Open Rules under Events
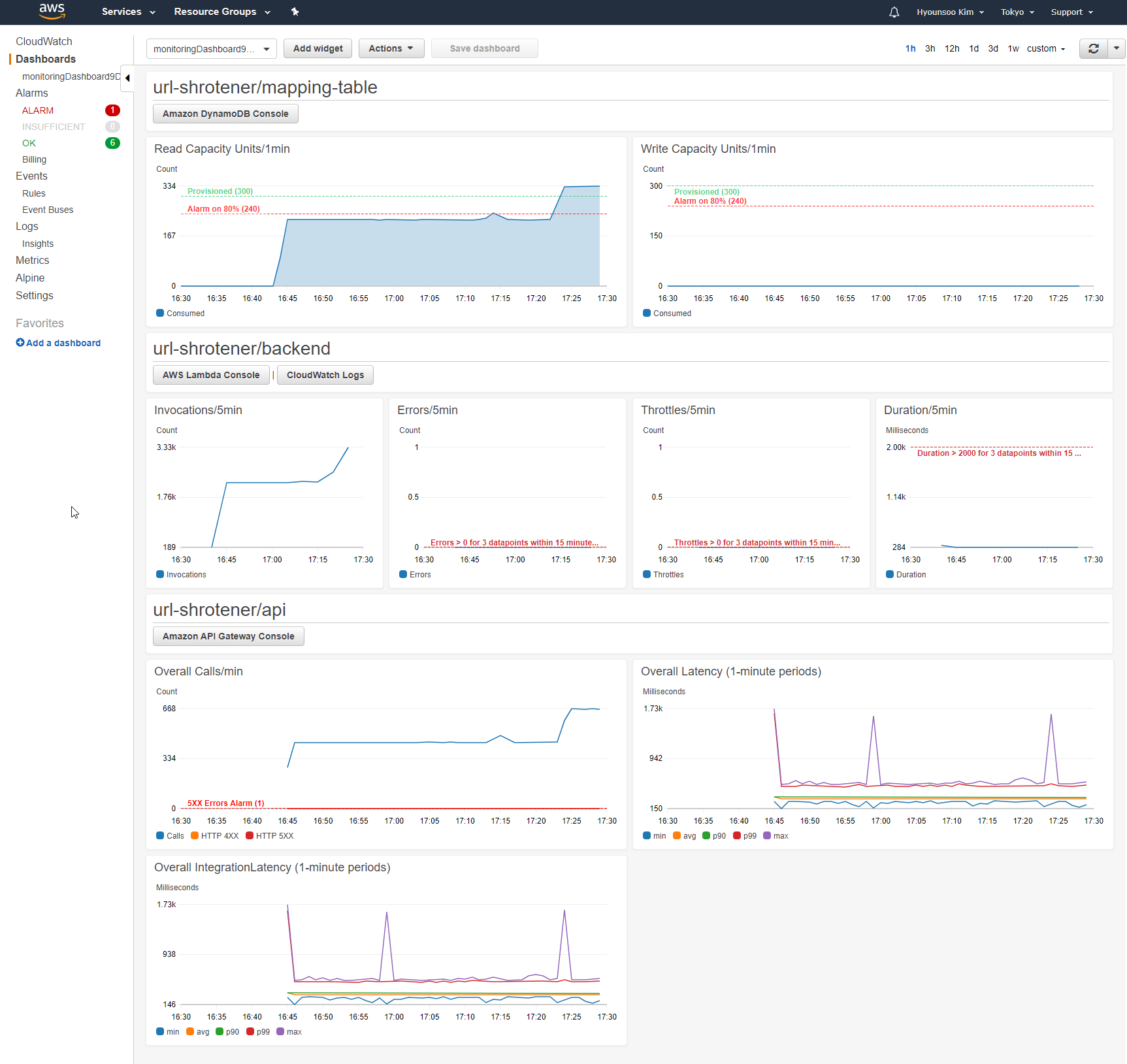Image resolution: width=1127 pixels, height=1064 pixels. pyautogui.click(x=34, y=193)
